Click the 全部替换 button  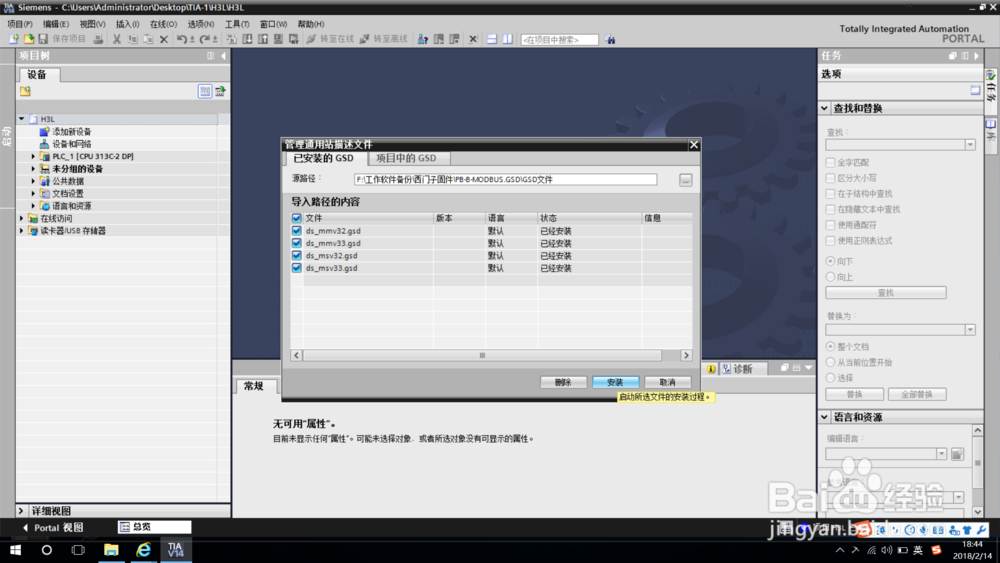[x=917, y=395]
